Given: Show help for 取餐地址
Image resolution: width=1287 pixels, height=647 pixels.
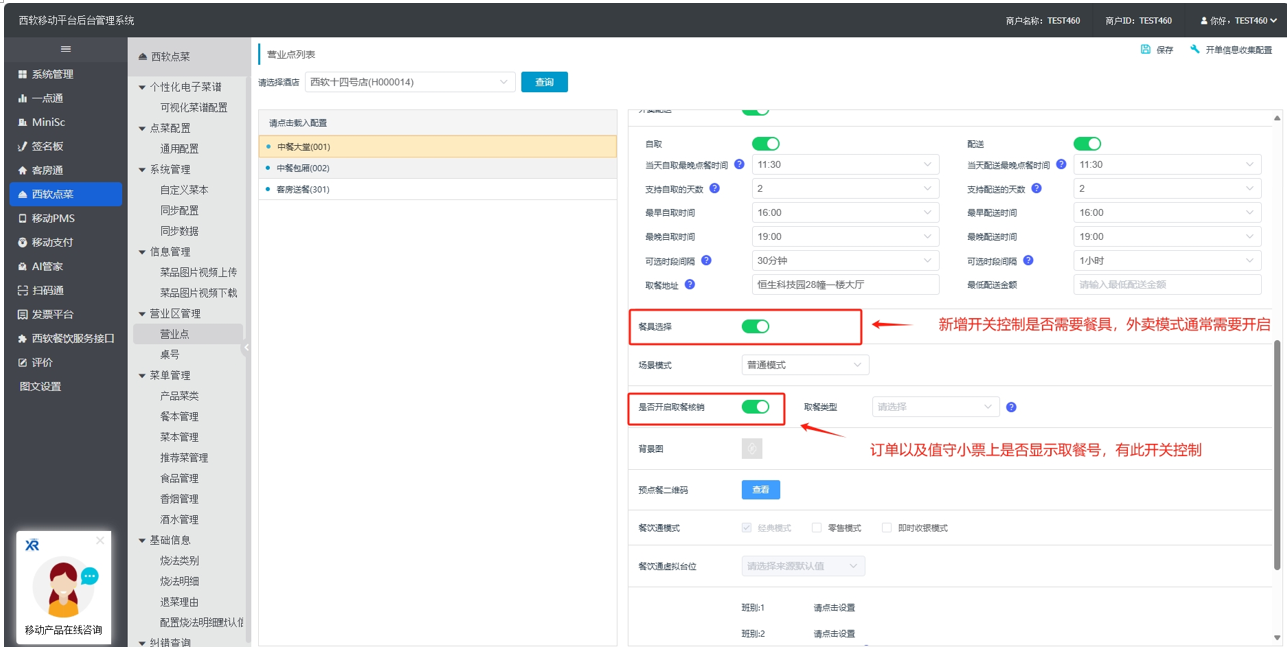Looking at the screenshot, I should coord(690,284).
